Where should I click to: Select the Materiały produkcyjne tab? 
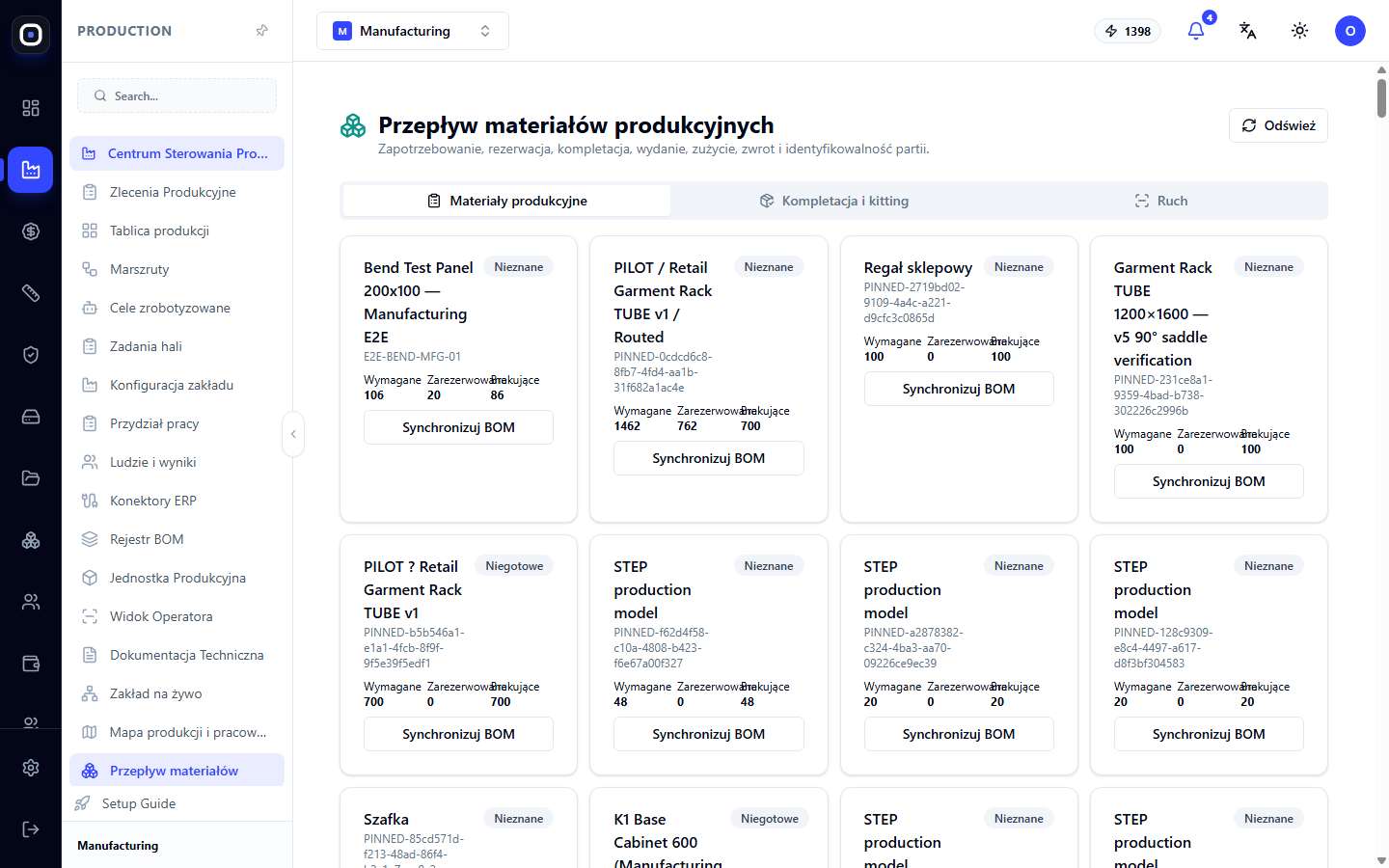coord(507,201)
